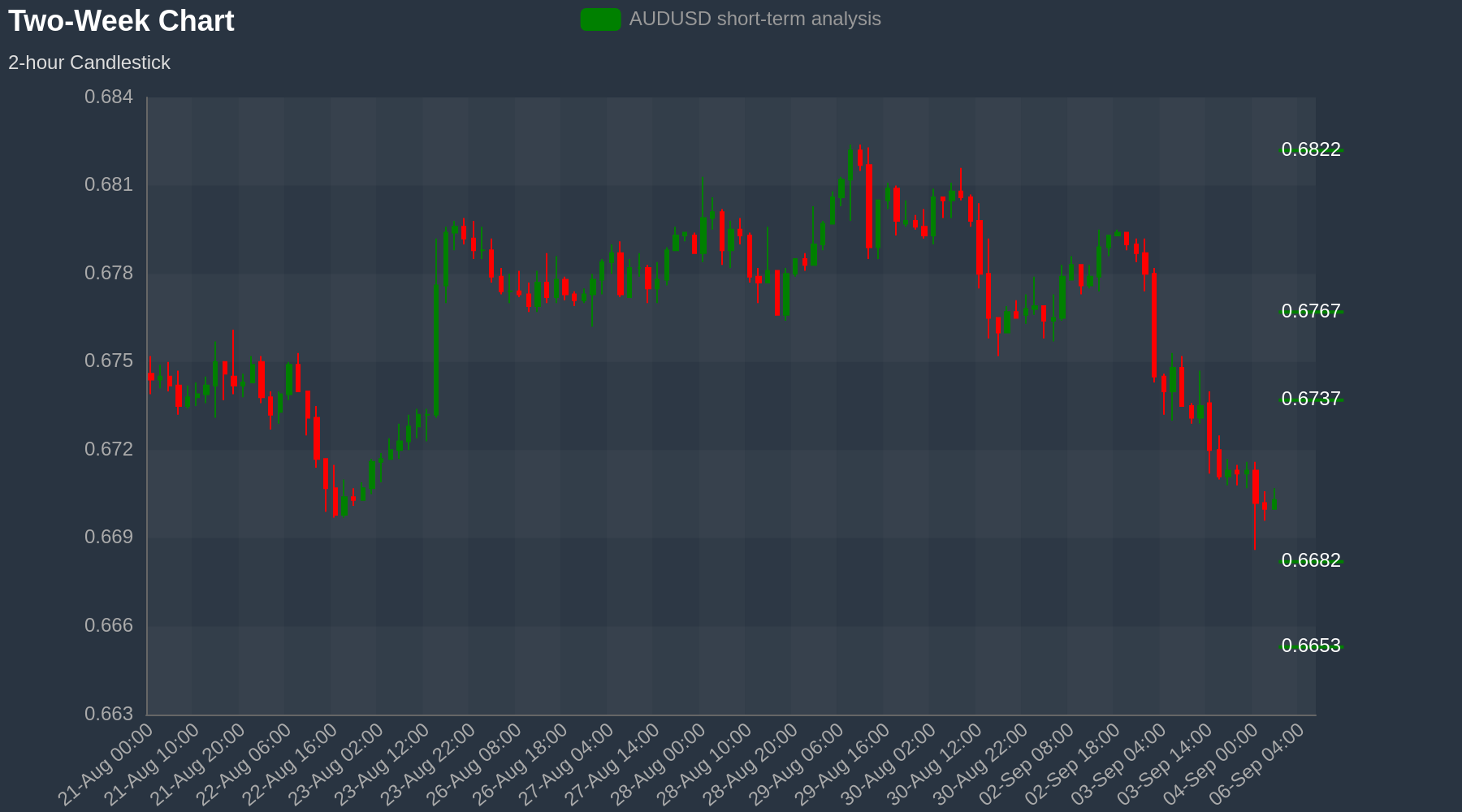Click the 0.6653 price level label
The height and width of the screenshot is (812, 1462).
[1311, 646]
